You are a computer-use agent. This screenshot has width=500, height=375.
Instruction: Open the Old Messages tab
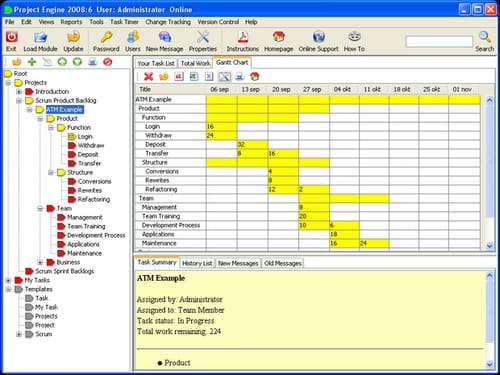coord(283,263)
